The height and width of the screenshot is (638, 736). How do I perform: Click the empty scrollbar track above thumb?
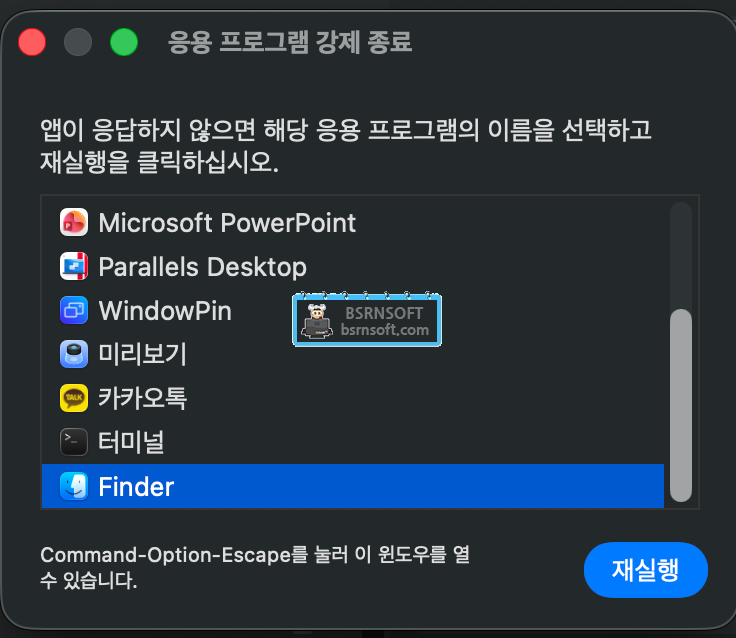[x=681, y=256]
